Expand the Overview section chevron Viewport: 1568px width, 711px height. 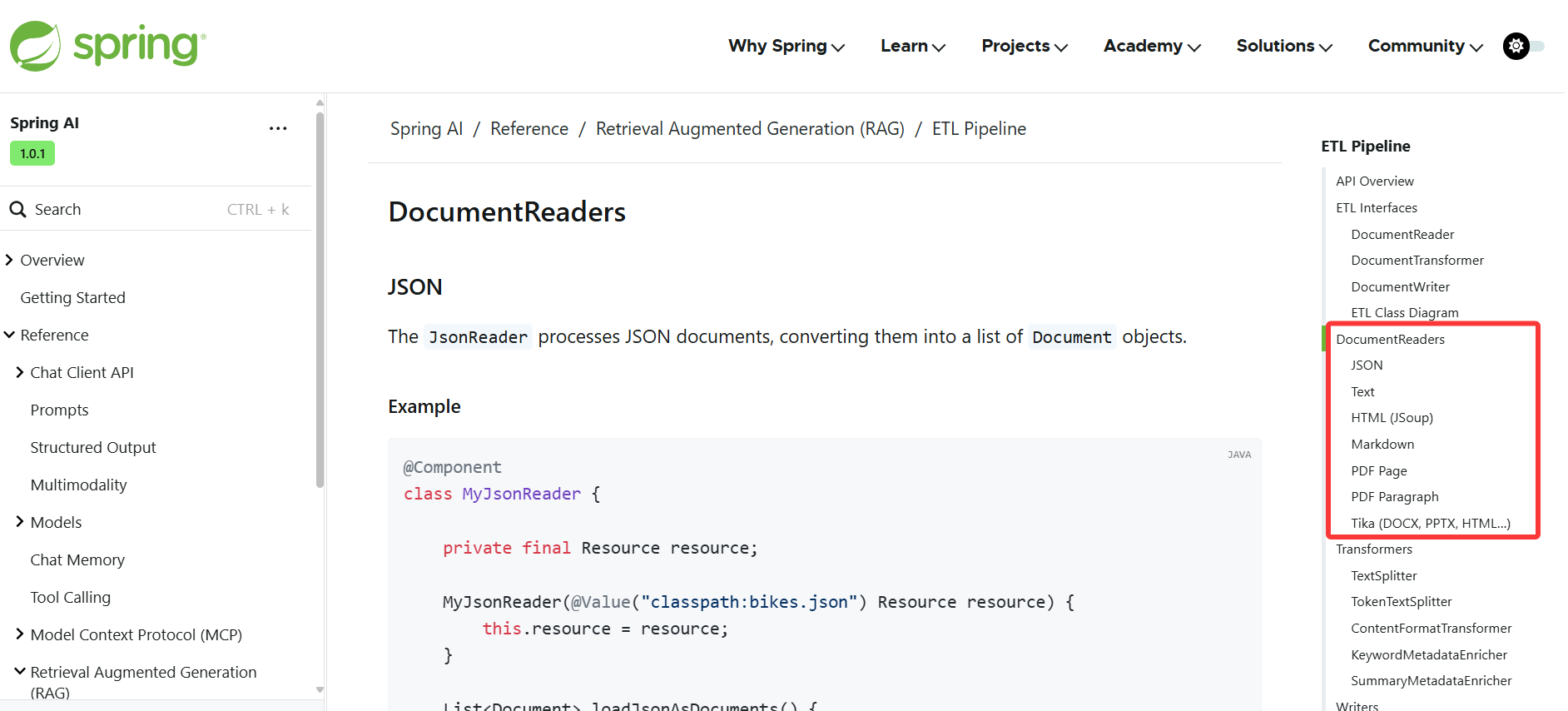coord(9,260)
